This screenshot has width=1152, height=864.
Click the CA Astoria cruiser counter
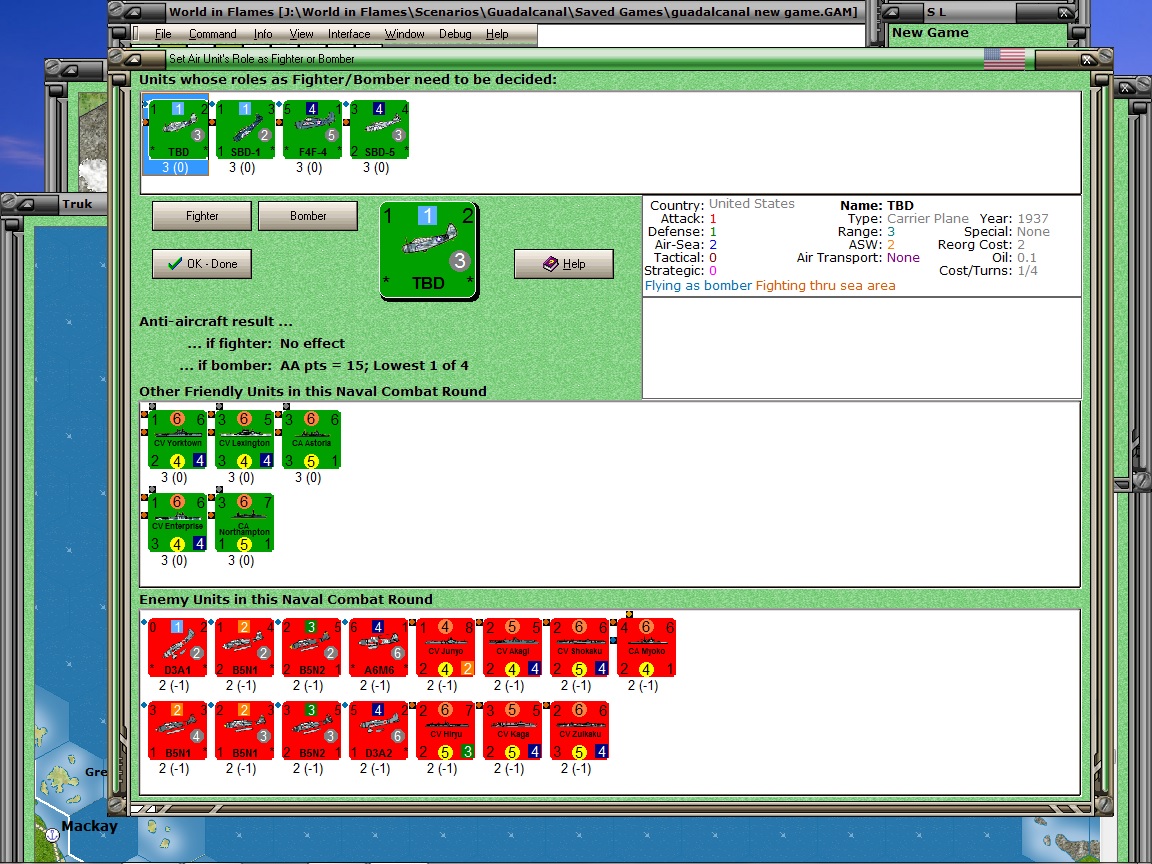(x=312, y=439)
